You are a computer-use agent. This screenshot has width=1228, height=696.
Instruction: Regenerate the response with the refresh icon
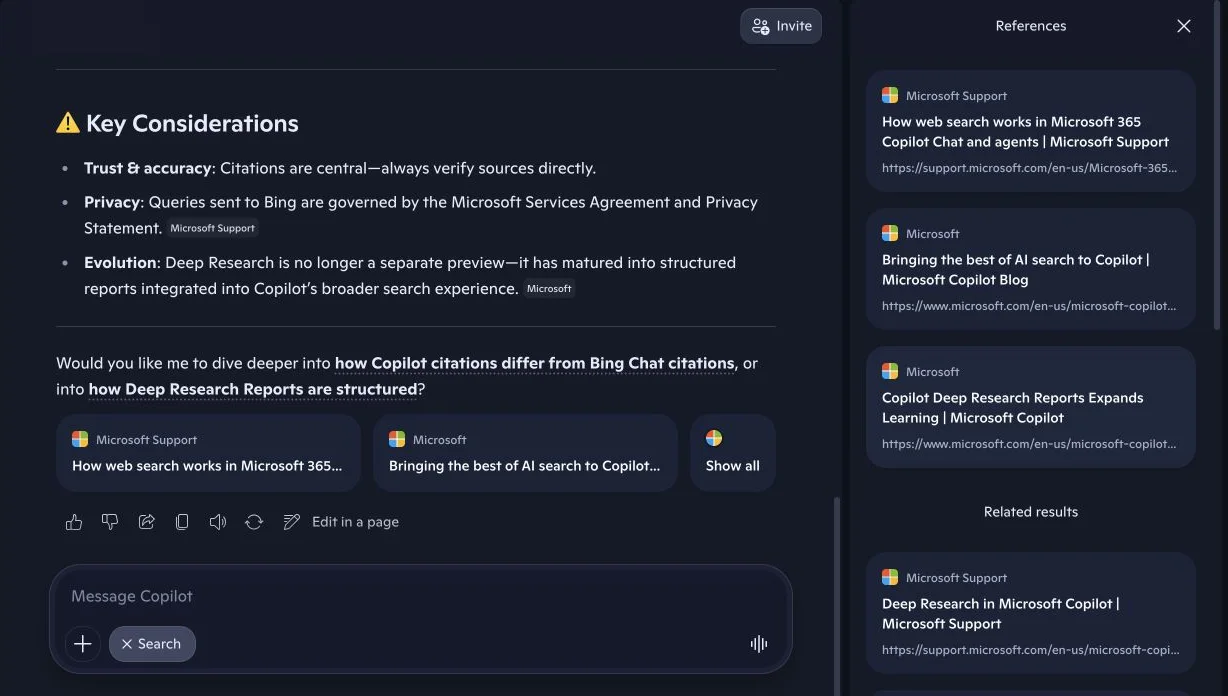(254, 522)
